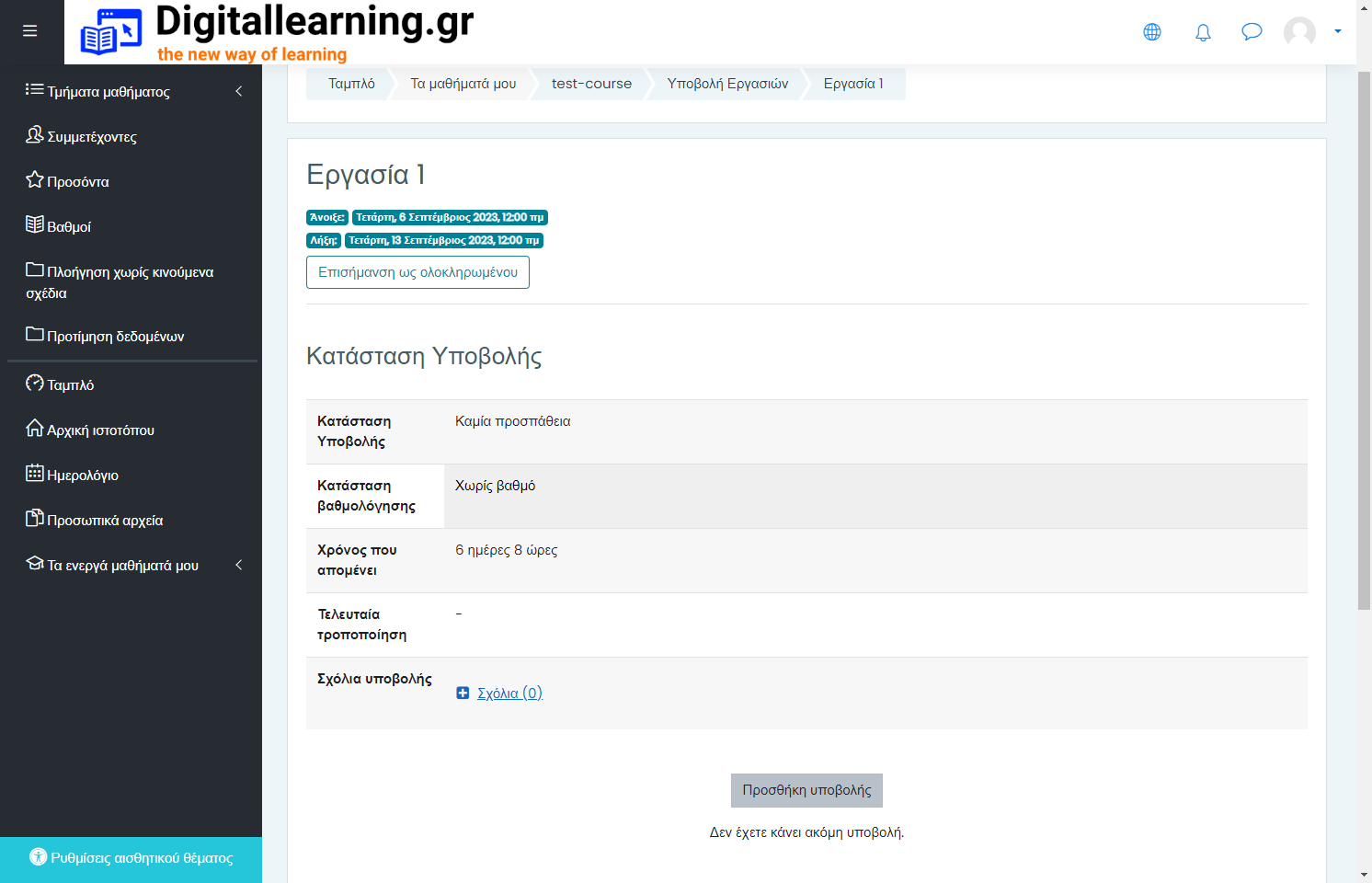Click the Τα μαθήματά μου breadcrumb
The height and width of the screenshot is (883, 1372).
click(x=463, y=84)
